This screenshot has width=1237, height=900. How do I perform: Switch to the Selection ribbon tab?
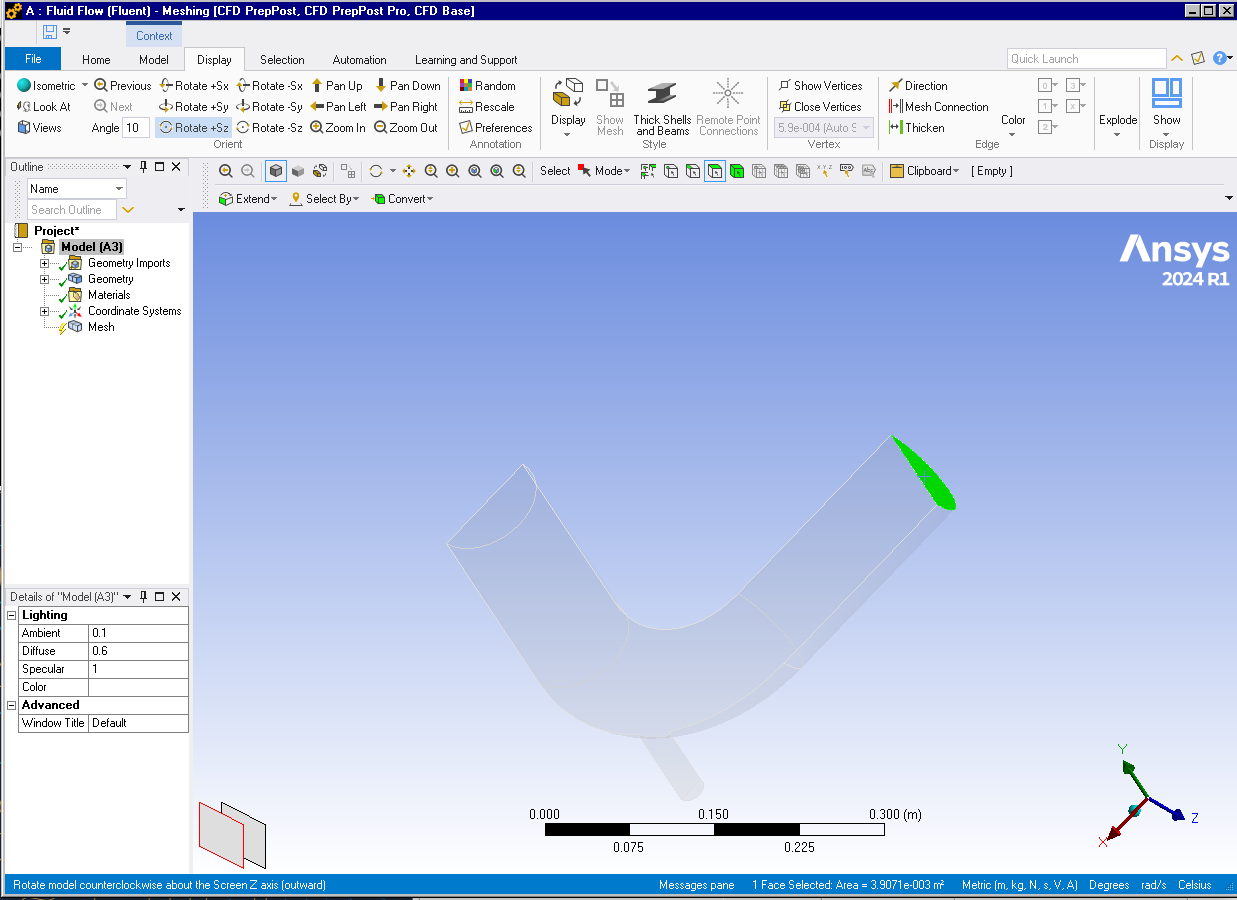point(282,60)
